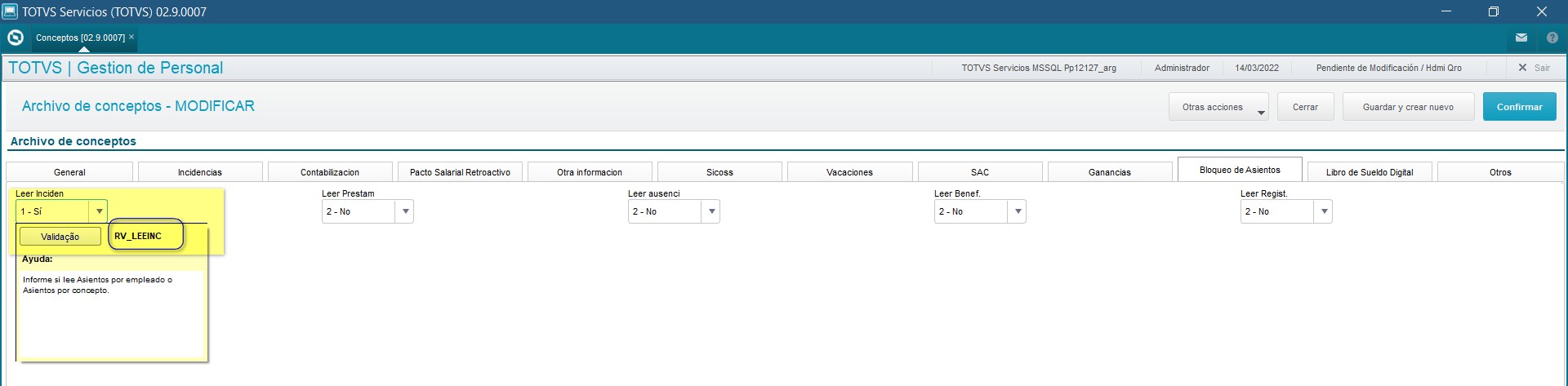Select the Sicoss tab
The height and width of the screenshot is (386, 1568).
(x=719, y=172)
